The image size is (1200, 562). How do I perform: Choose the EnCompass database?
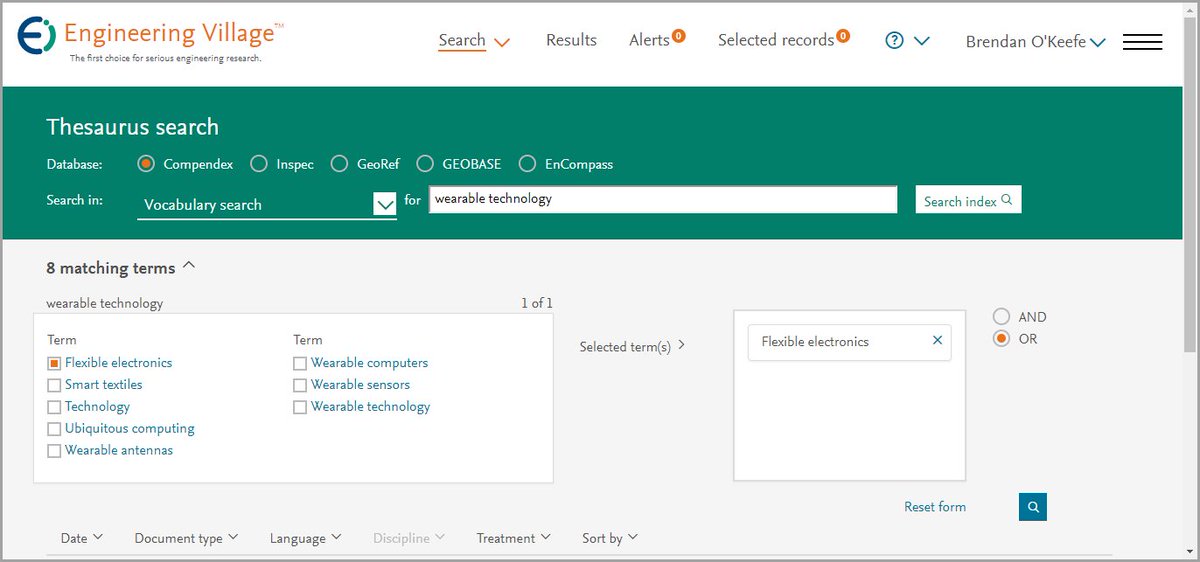coord(527,163)
